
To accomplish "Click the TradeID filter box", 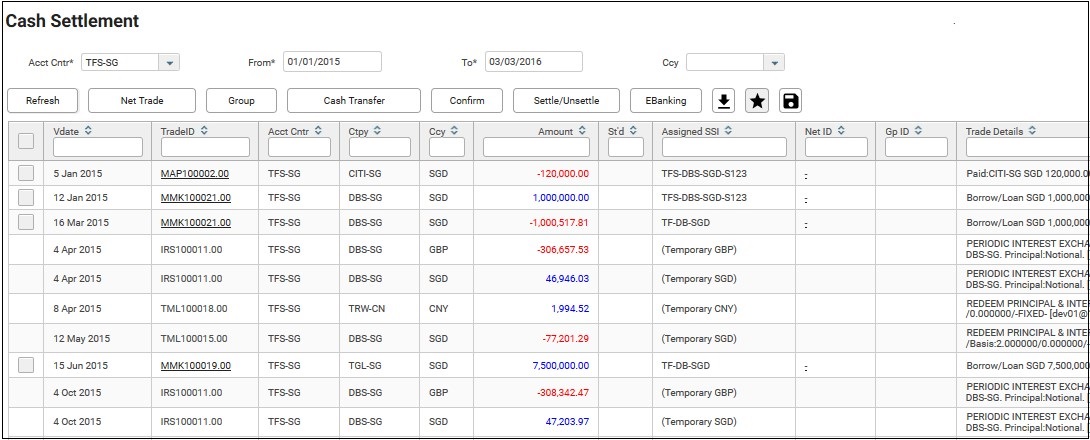I will pyautogui.click(x=204, y=147).
